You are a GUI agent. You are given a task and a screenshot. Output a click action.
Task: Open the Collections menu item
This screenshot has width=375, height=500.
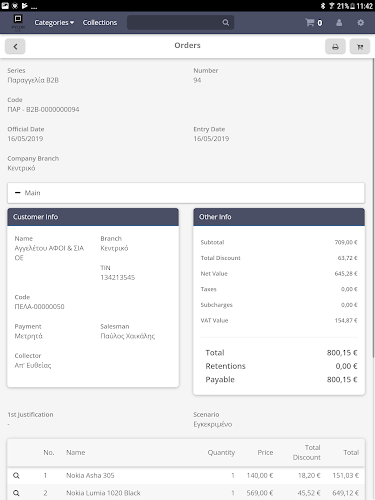coord(100,23)
